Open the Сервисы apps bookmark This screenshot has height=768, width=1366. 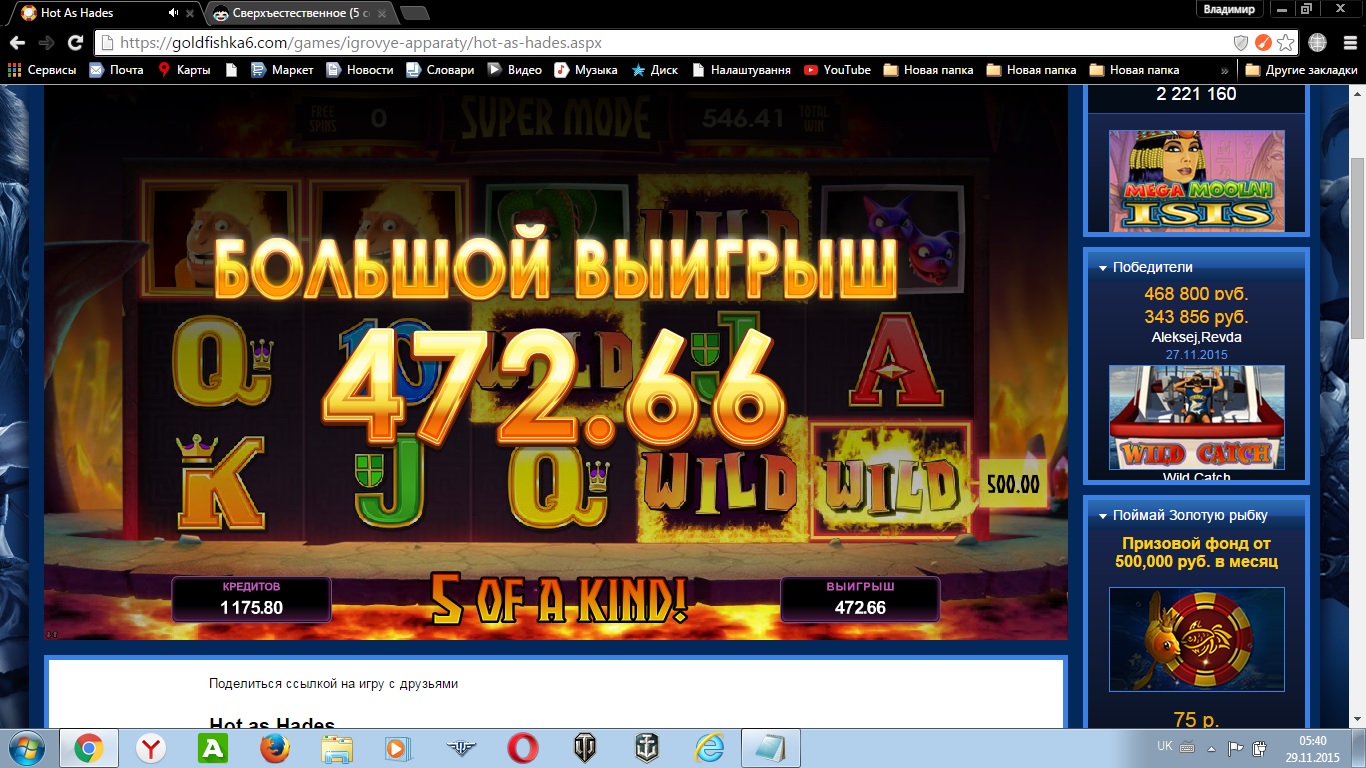[41, 70]
